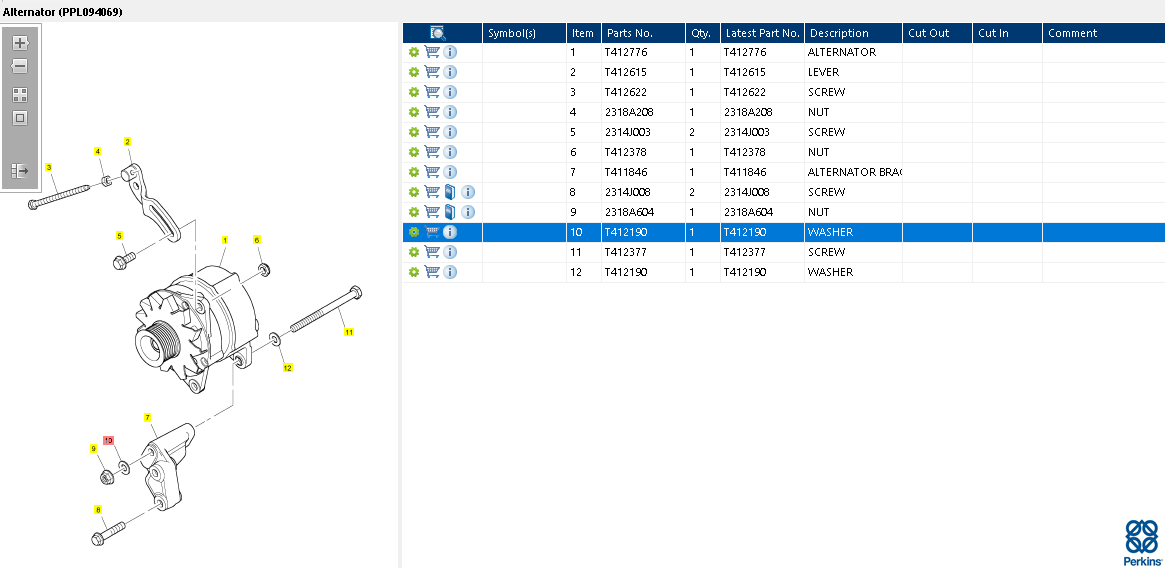Open info for item 11 SCREW T412377
Screen dimensions: 1165x568
coord(450,252)
